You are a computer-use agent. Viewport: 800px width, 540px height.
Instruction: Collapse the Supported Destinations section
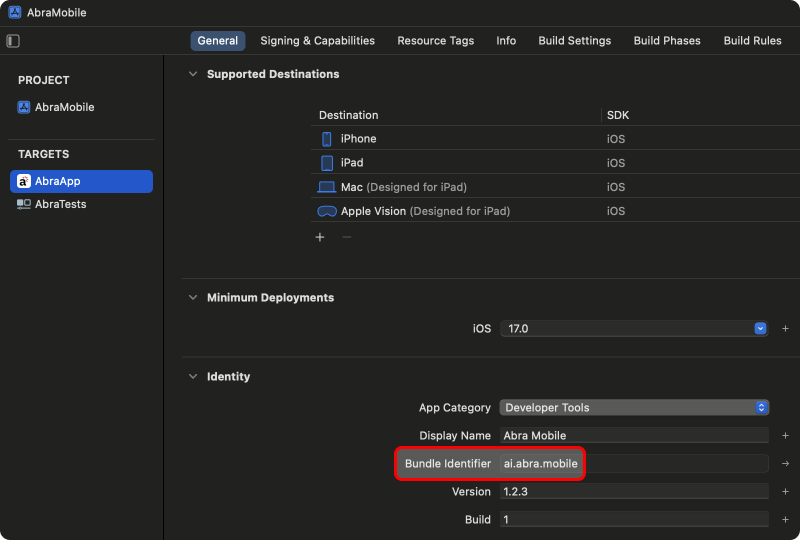click(x=193, y=74)
